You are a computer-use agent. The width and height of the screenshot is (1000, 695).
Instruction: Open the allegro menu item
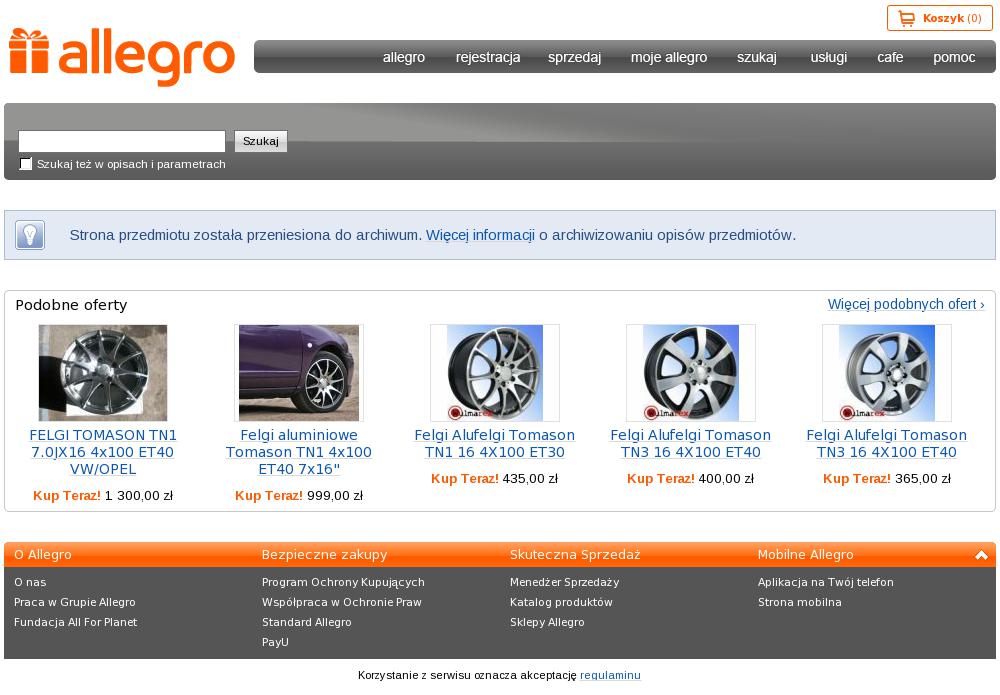point(404,57)
